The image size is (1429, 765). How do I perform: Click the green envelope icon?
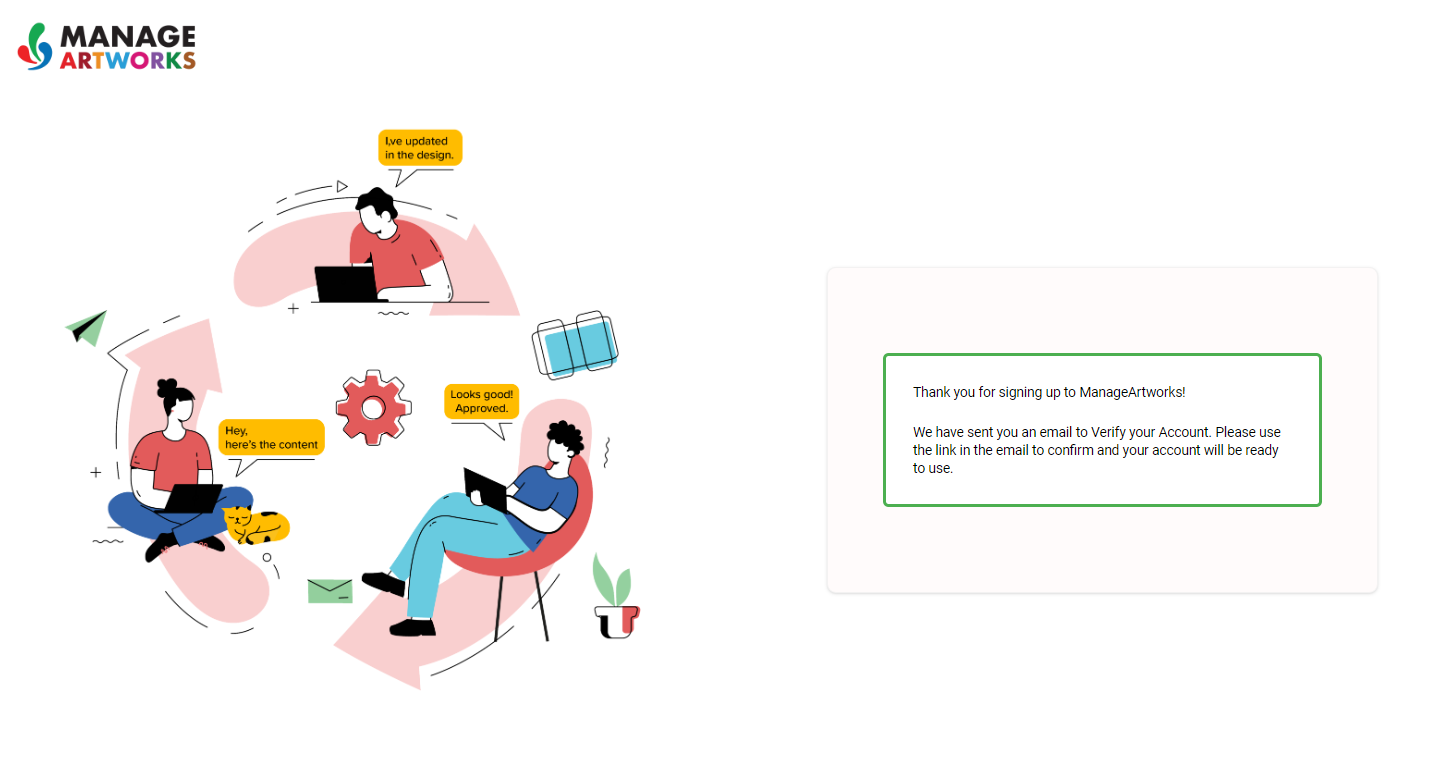(x=330, y=590)
